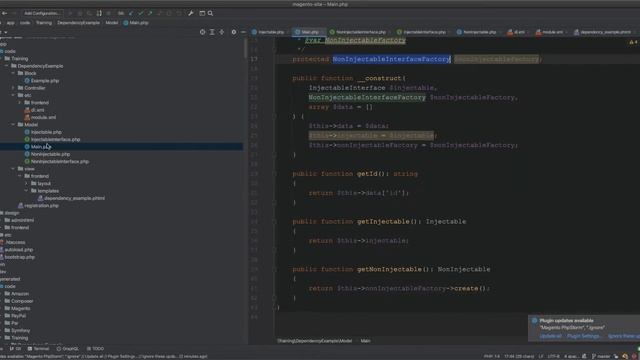This screenshot has height=360, width=640.
Task: Expand the Controller folder in tree
Action: pyautogui.click(x=13, y=88)
